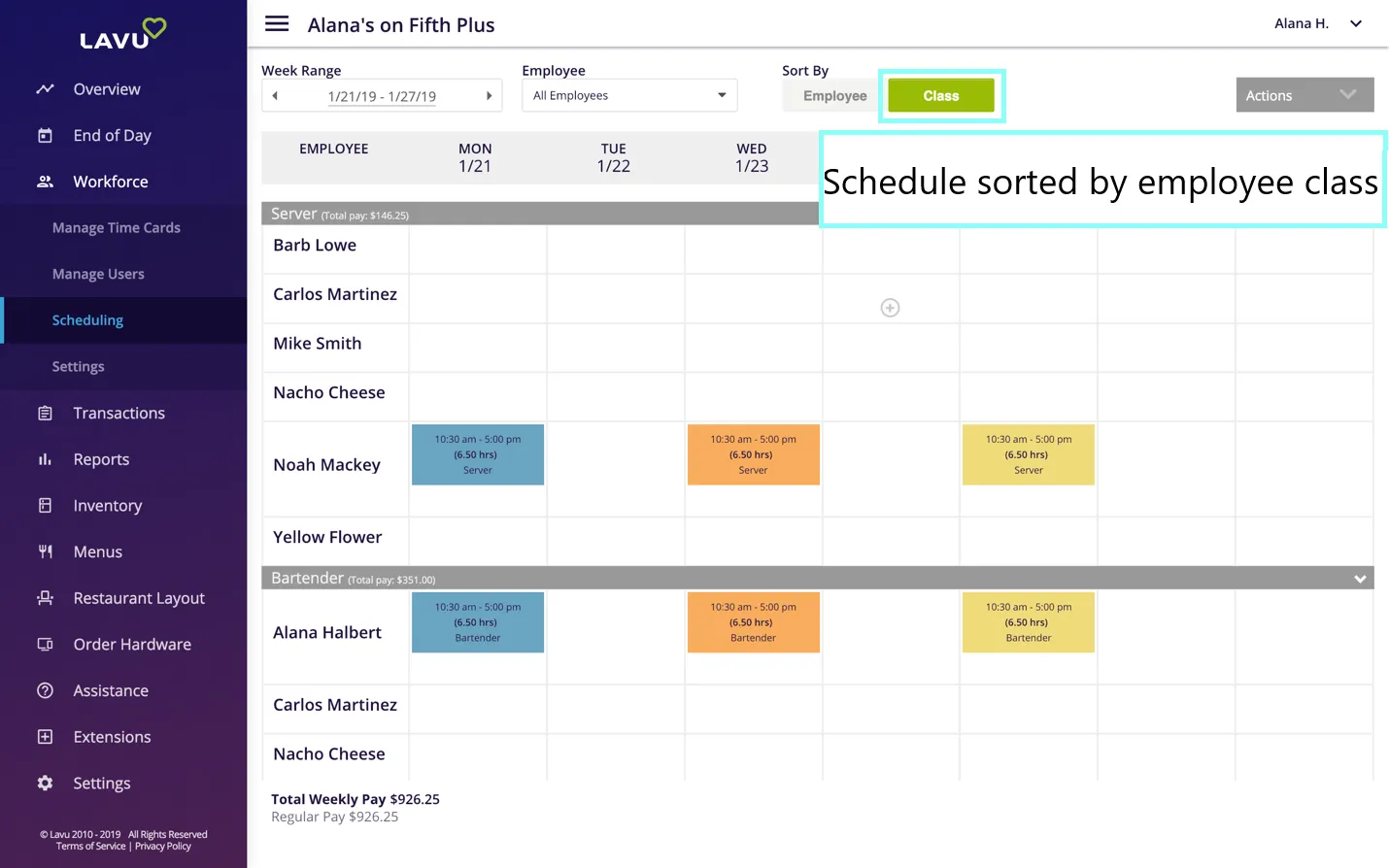Click the Assistance question mark icon
The width and height of the screenshot is (1389, 868).
point(45,690)
